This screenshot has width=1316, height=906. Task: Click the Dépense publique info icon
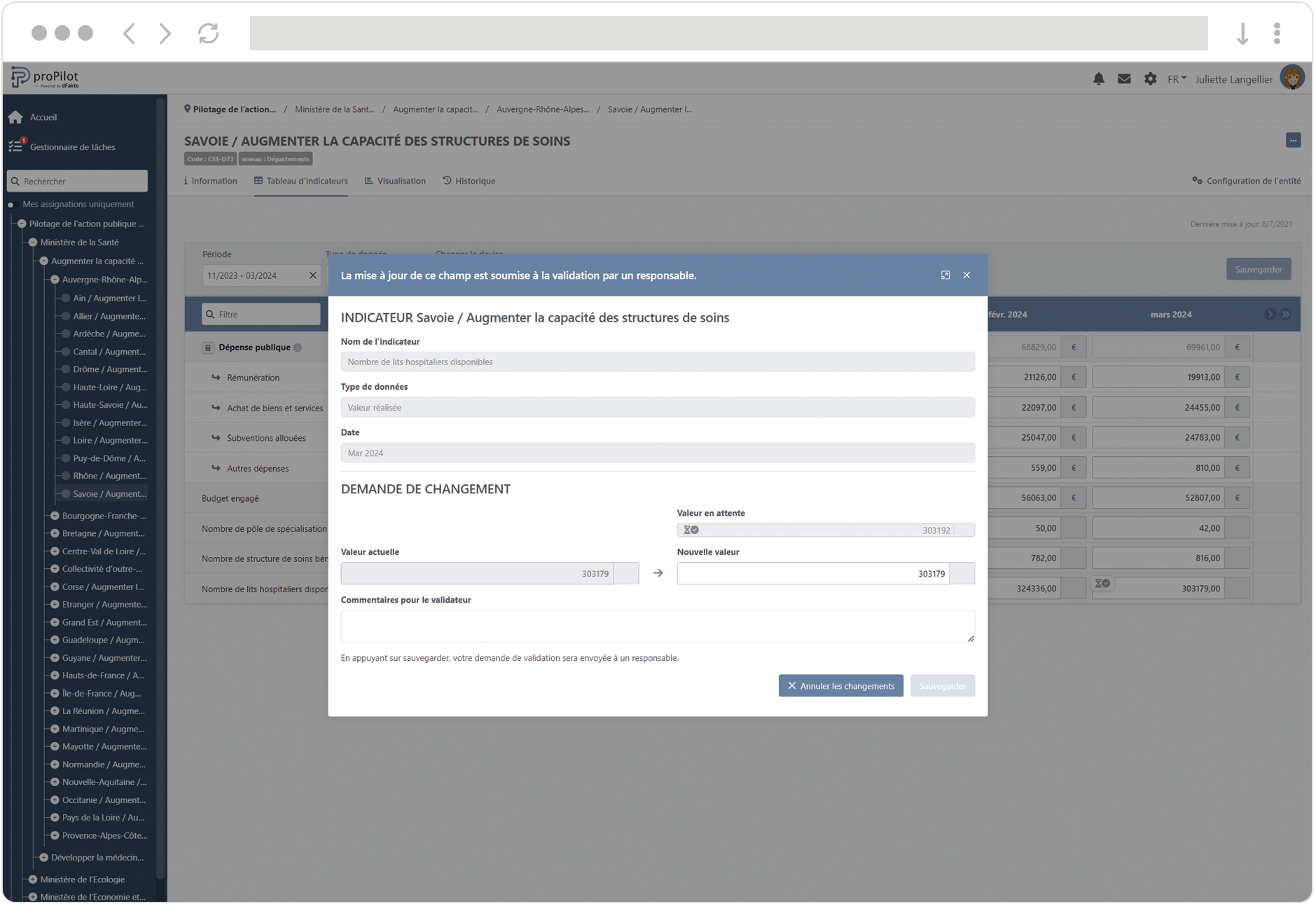pyautogui.click(x=298, y=348)
